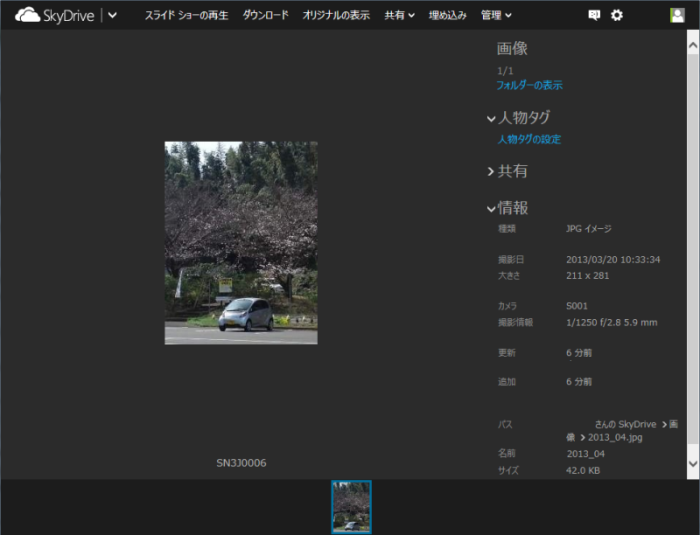The image size is (700, 535).
Task: Select the photo thumbnail in bottom filmstrip
Action: (351, 506)
